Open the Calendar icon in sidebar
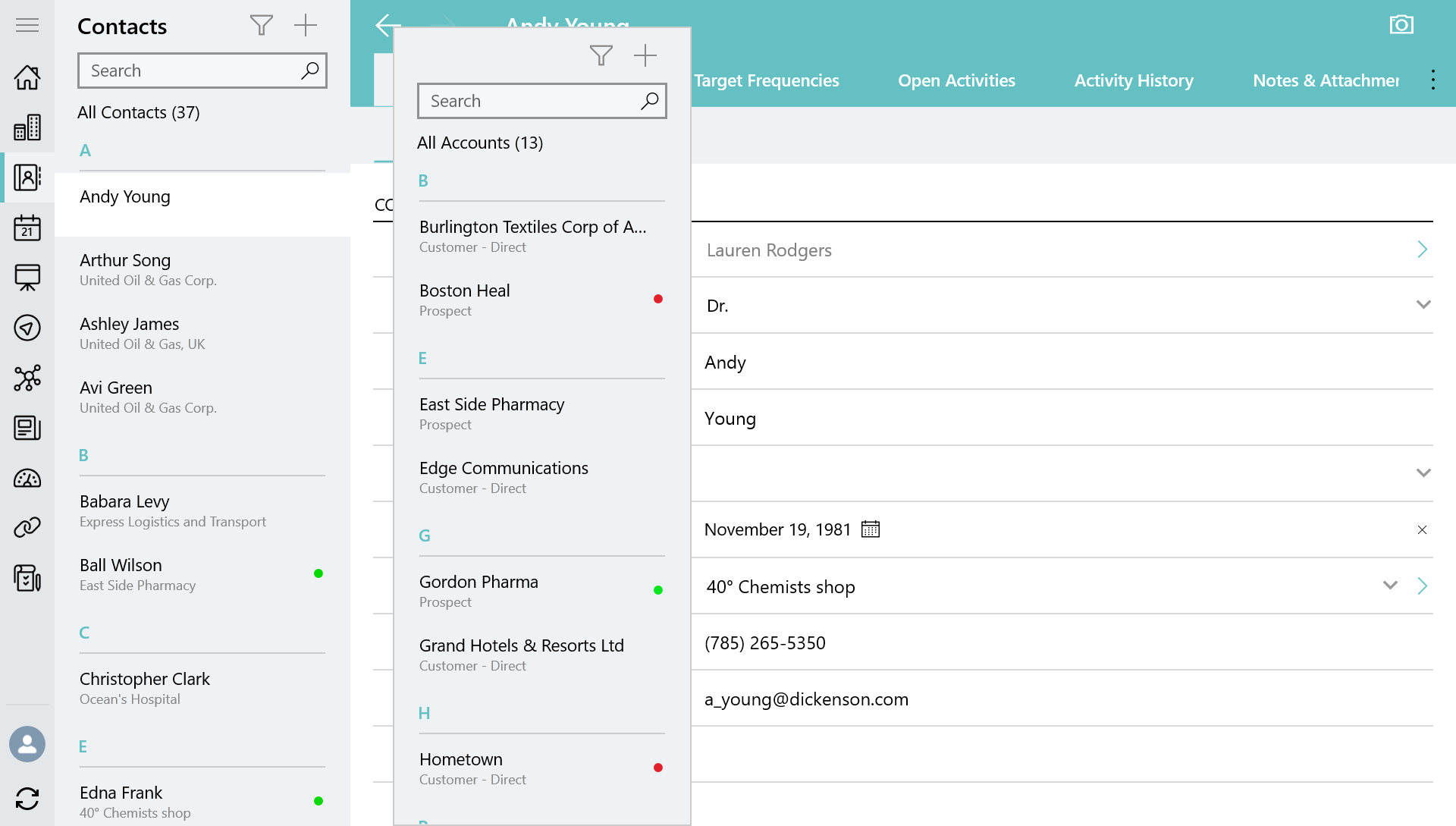1456x826 pixels. (x=27, y=228)
